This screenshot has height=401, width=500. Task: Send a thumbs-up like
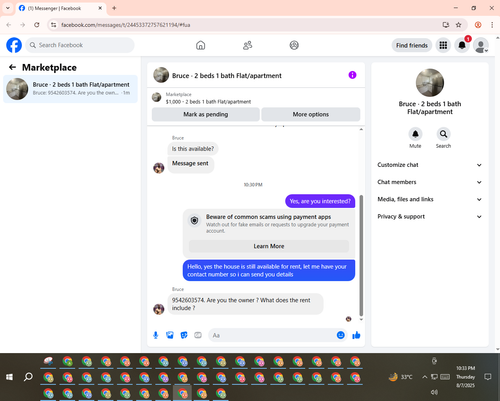[356, 335]
